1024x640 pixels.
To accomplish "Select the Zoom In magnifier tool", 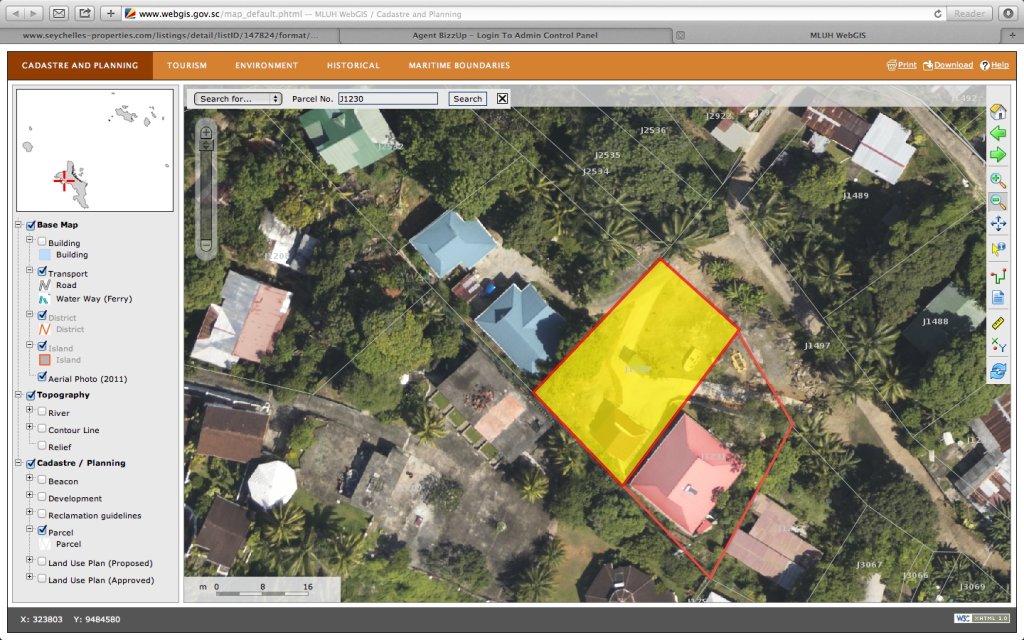I will pyautogui.click(x=997, y=180).
